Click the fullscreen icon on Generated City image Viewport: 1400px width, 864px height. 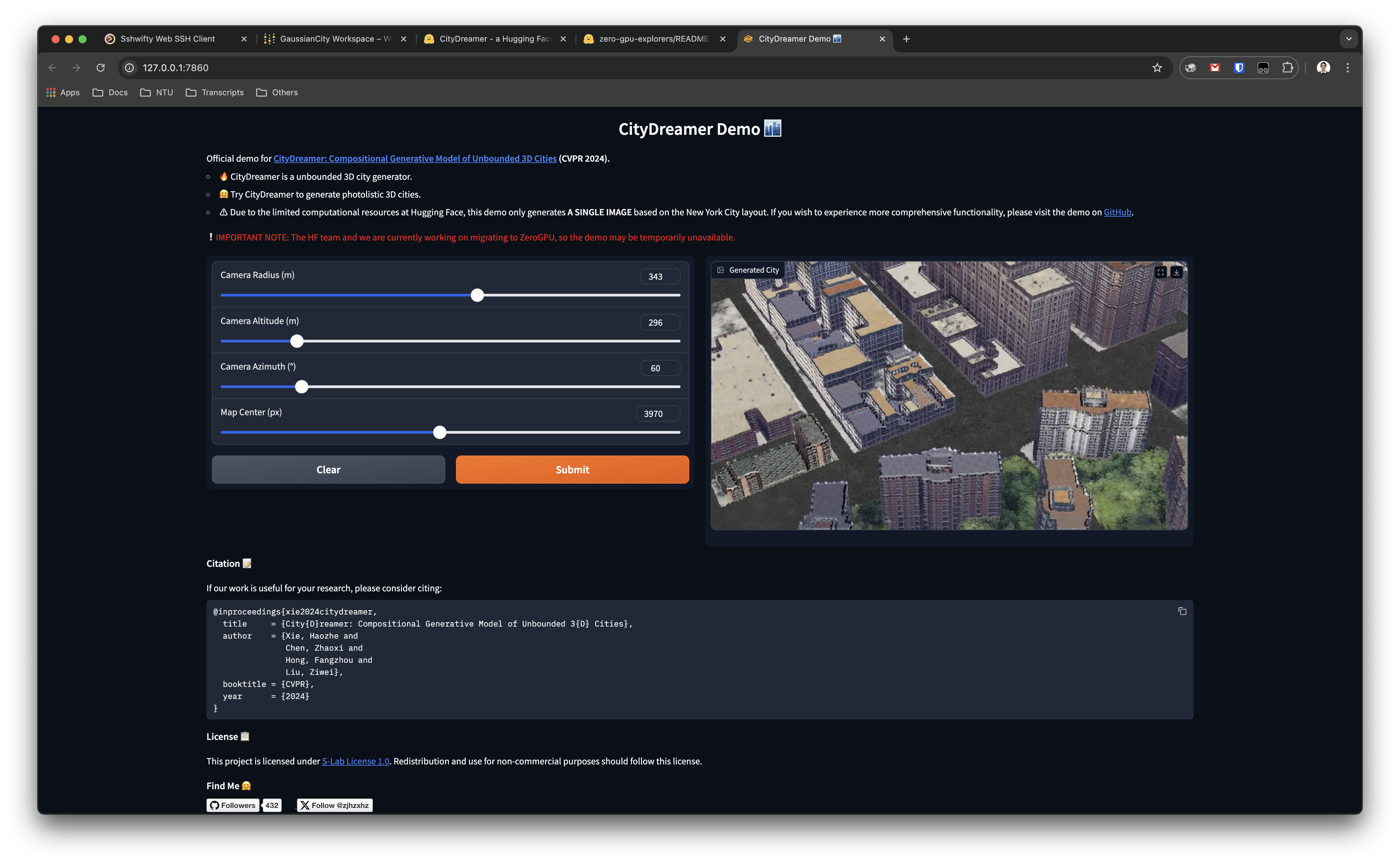tap(1160, 273)
